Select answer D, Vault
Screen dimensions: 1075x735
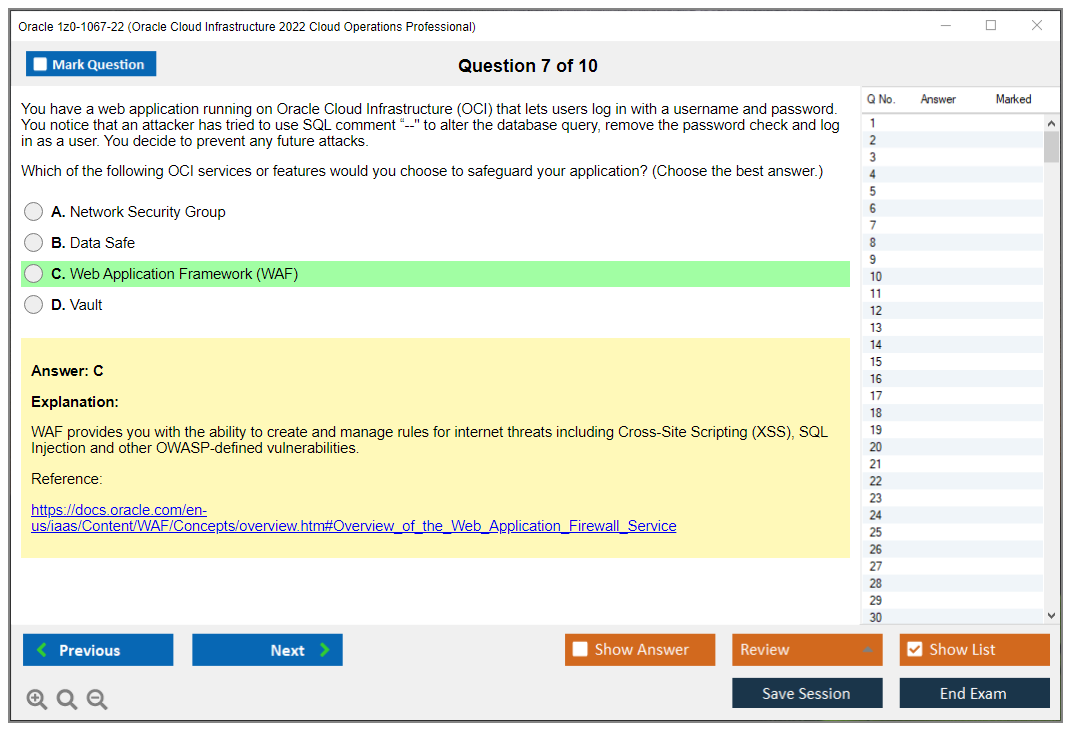click(33, 304)
